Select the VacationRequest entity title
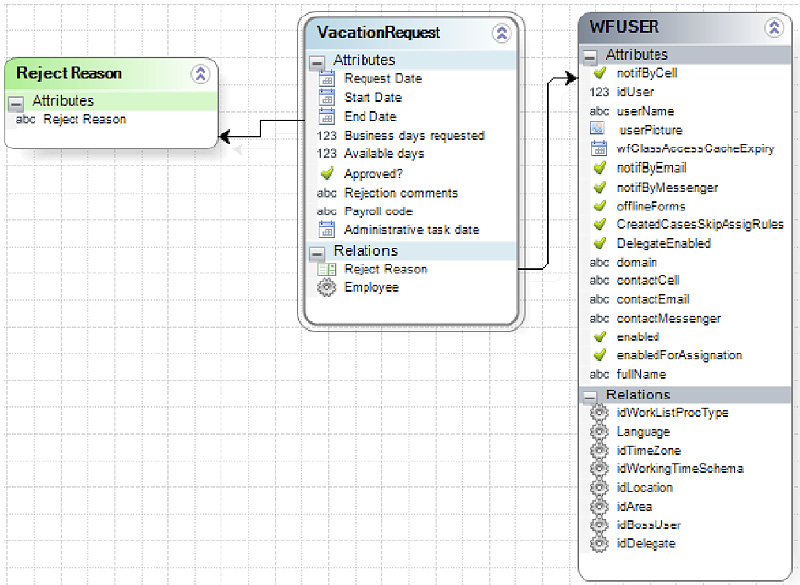The height and width of the screenshot is (585, 800). (379, 33)
